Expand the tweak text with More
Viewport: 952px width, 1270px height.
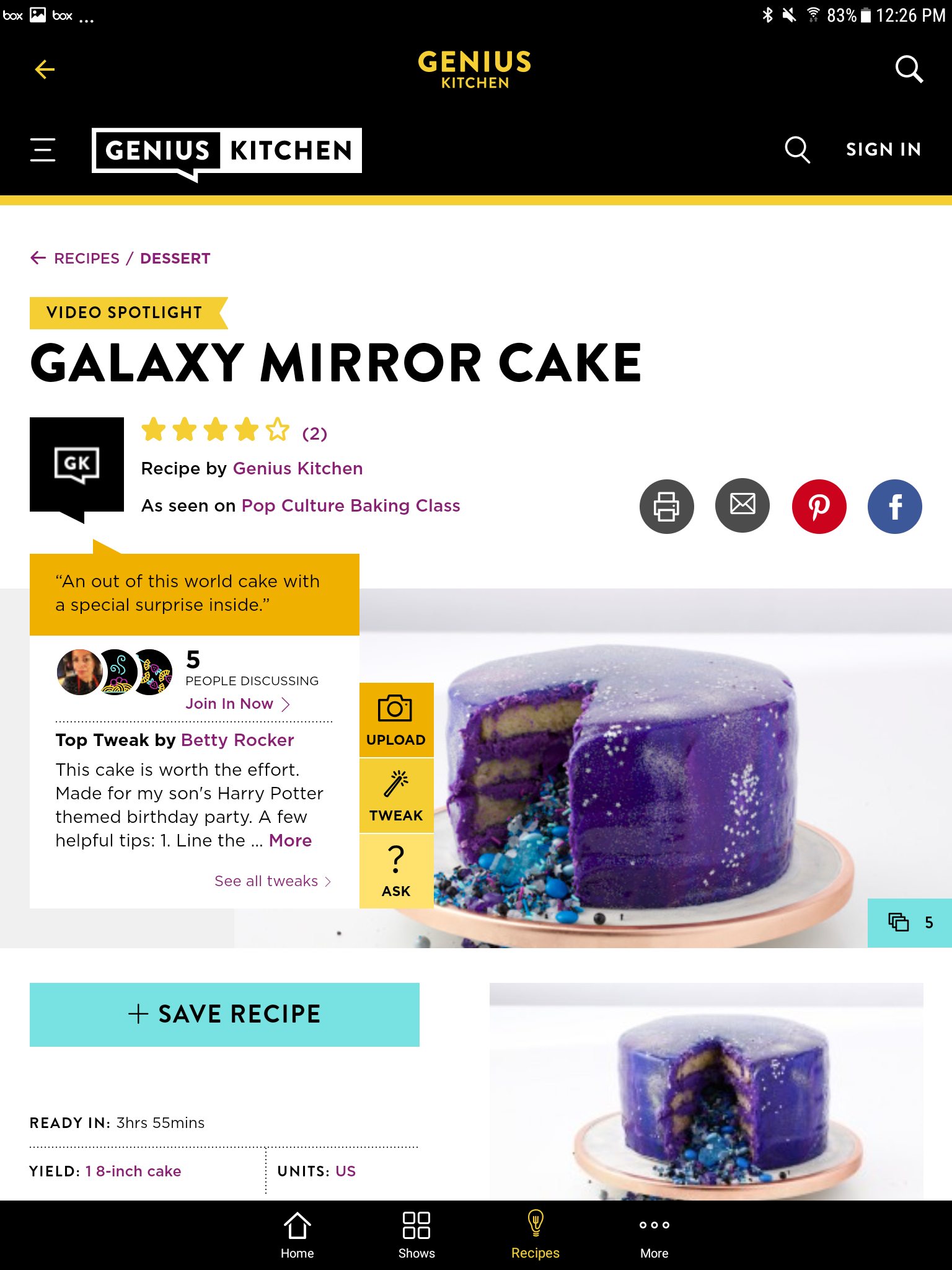pyautogui.click(x=290, y=841)
